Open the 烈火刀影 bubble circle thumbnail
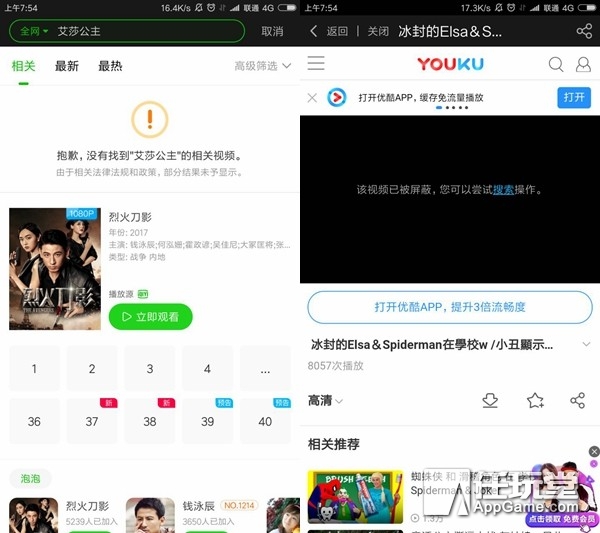This screenshot has width=600, height=533. tap(34, 515)
